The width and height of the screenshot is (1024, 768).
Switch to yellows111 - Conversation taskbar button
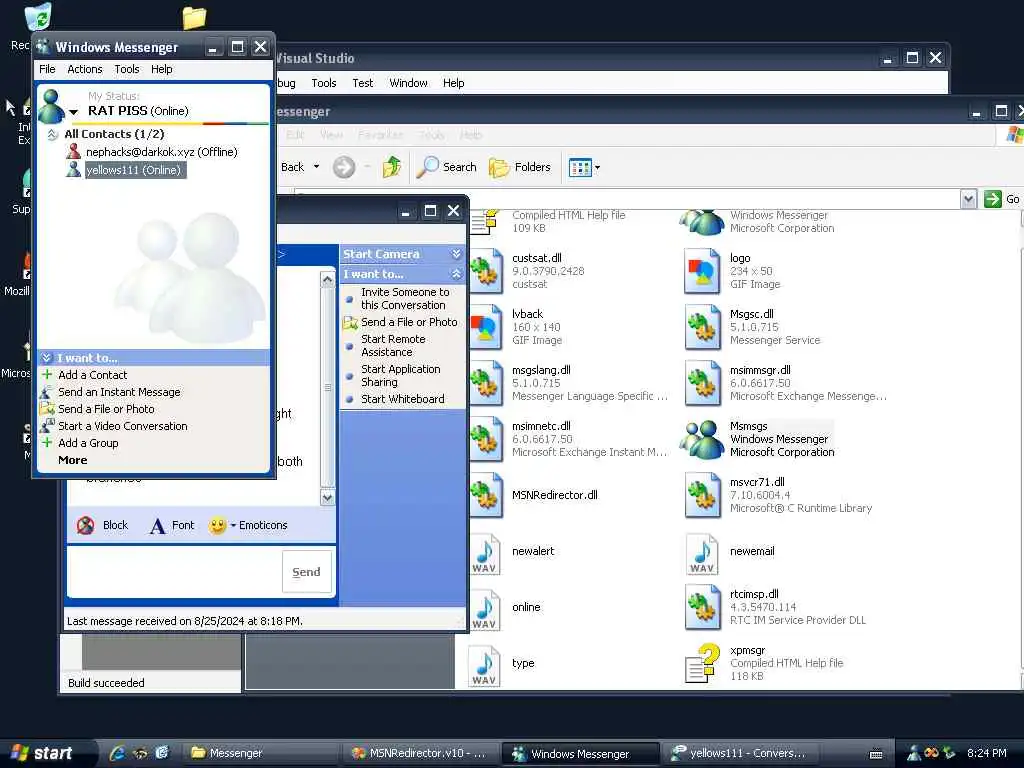pos(739,754)
